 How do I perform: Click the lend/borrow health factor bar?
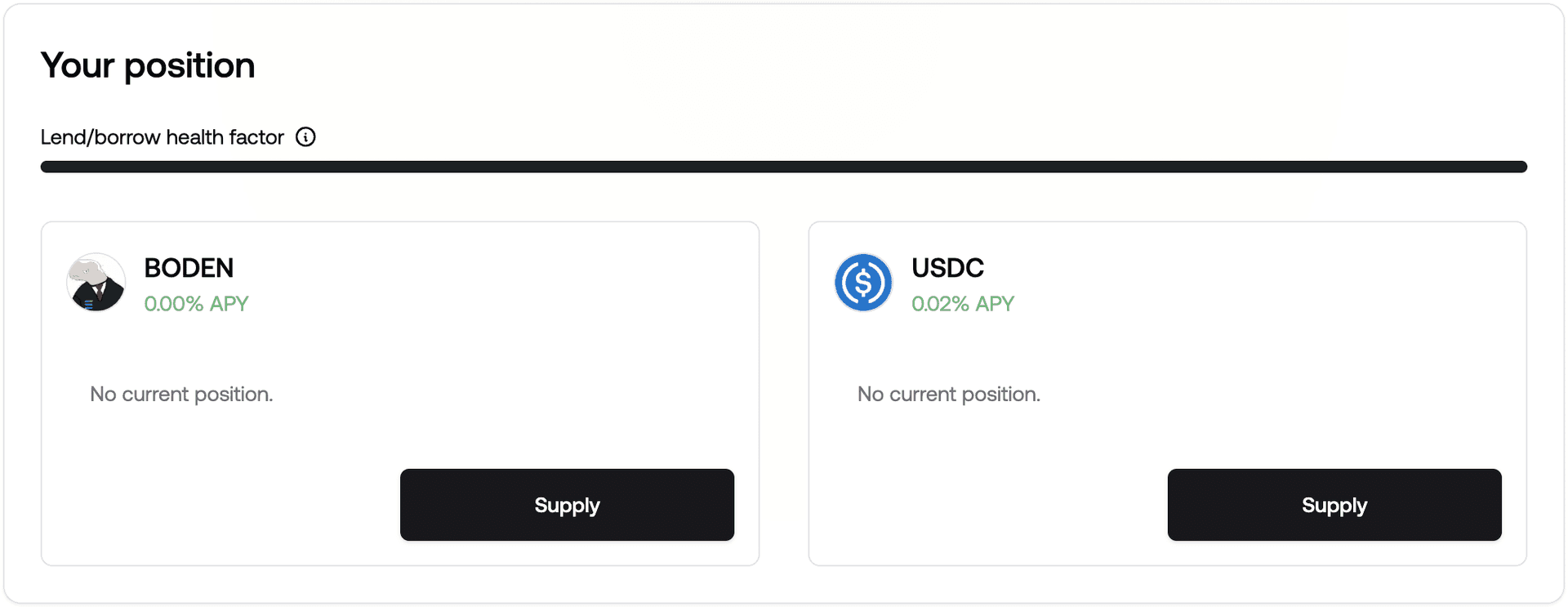pos(784,167)
